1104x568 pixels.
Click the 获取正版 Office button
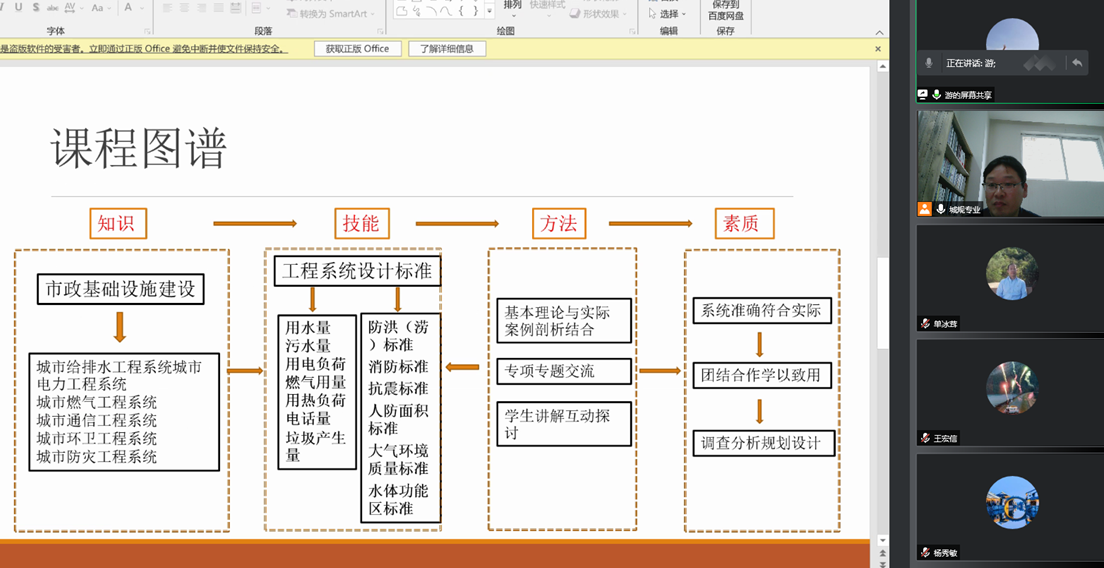357,49
